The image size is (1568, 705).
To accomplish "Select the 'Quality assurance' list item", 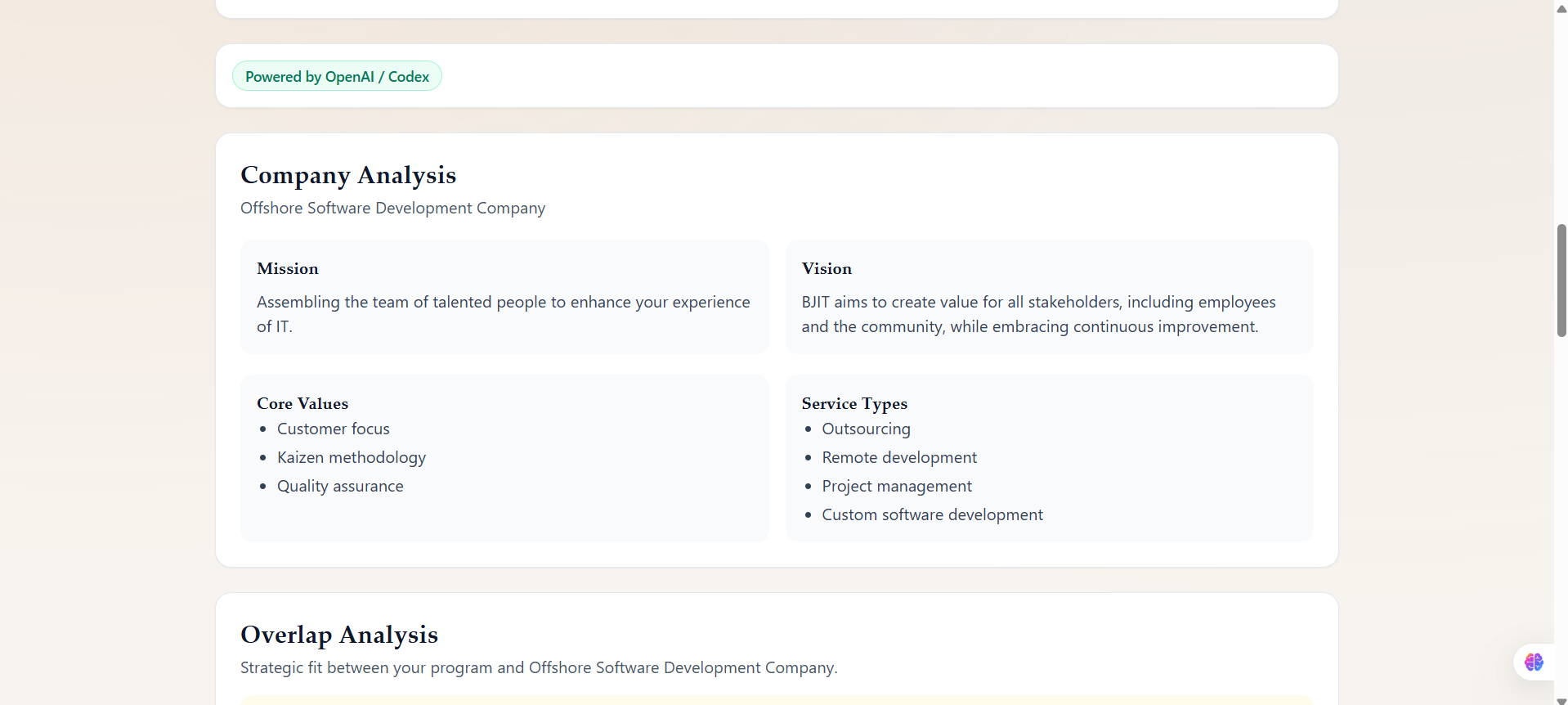I will click(x=340, y=487).
